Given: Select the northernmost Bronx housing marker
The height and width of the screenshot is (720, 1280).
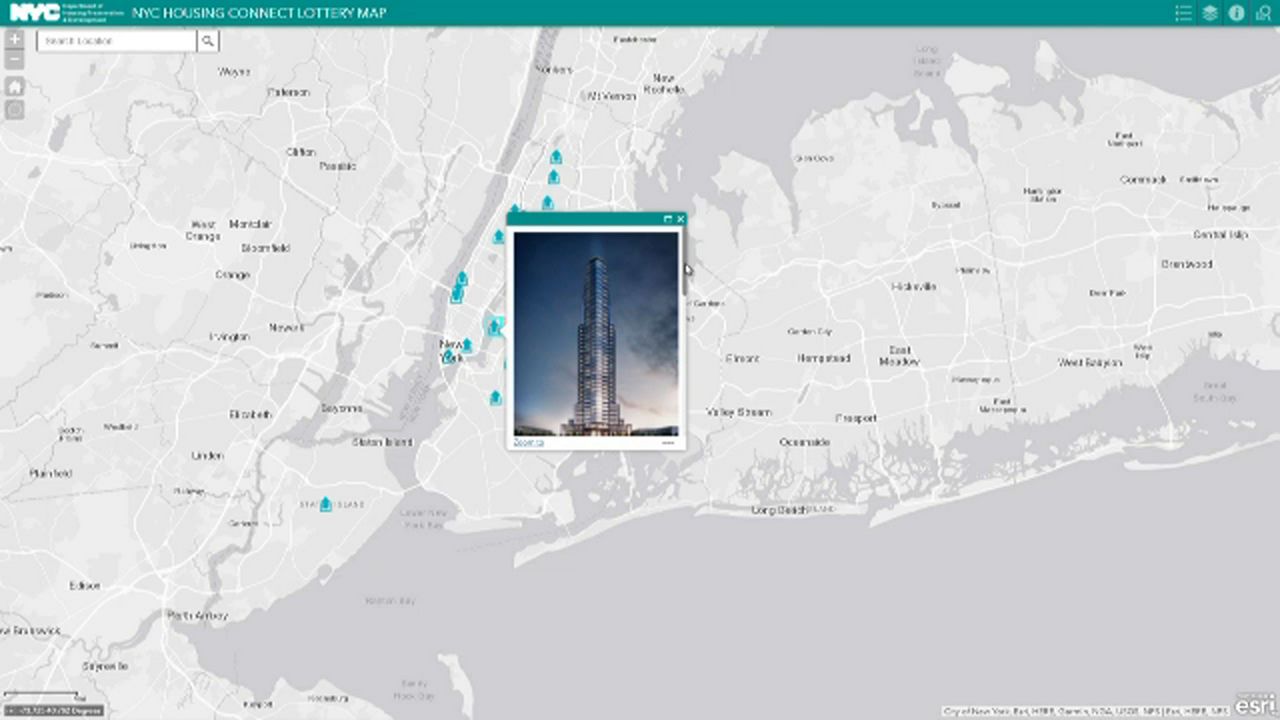Looking at the screenshot, I should [x=556, y=157].
